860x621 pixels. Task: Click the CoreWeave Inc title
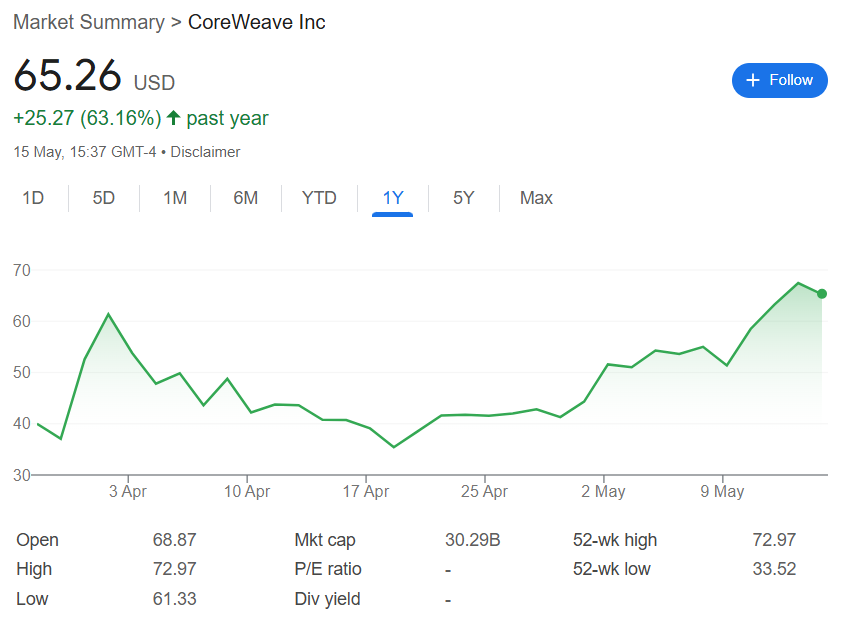257,22
